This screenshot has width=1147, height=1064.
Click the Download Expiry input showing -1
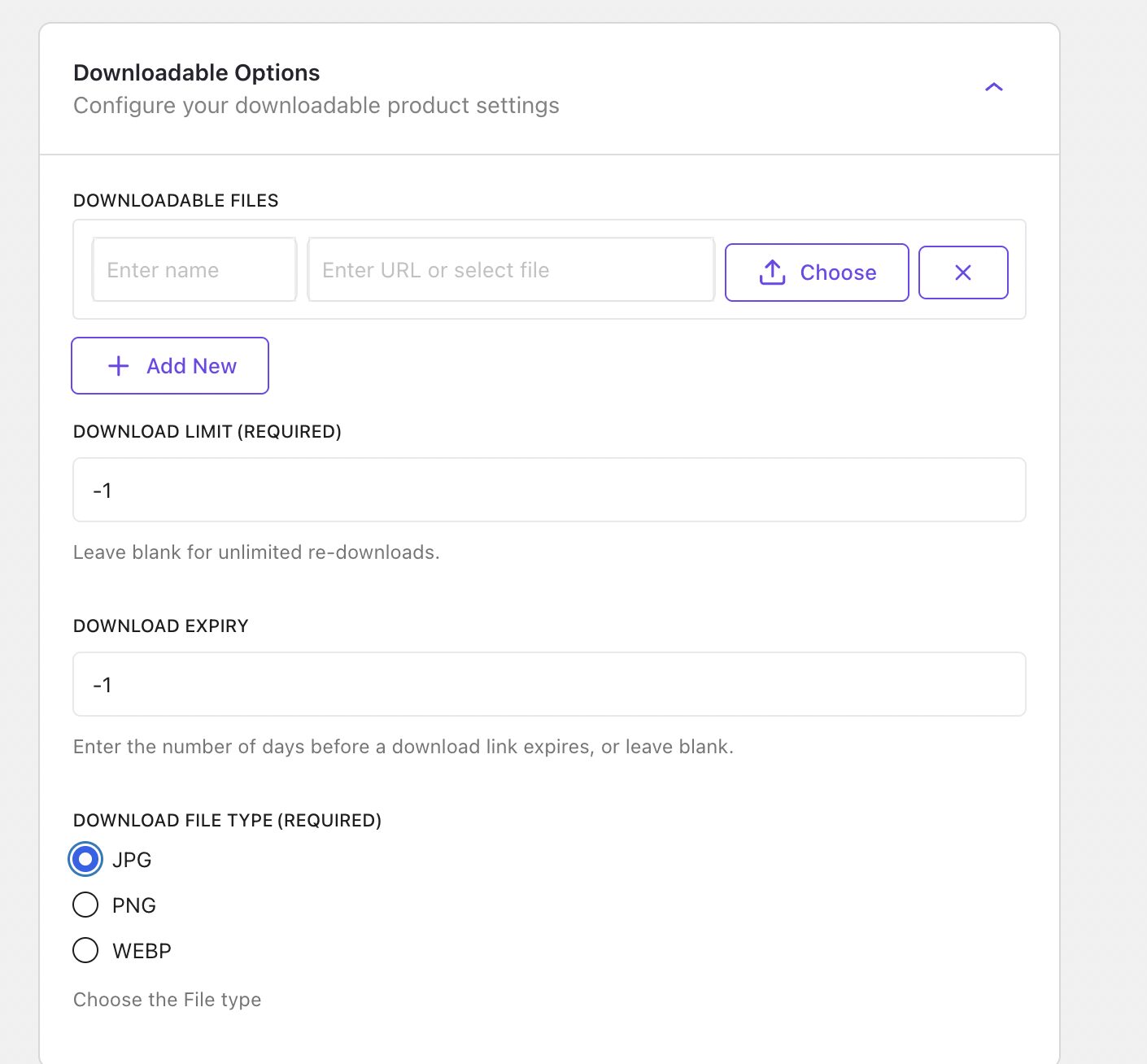click(549, 684)
